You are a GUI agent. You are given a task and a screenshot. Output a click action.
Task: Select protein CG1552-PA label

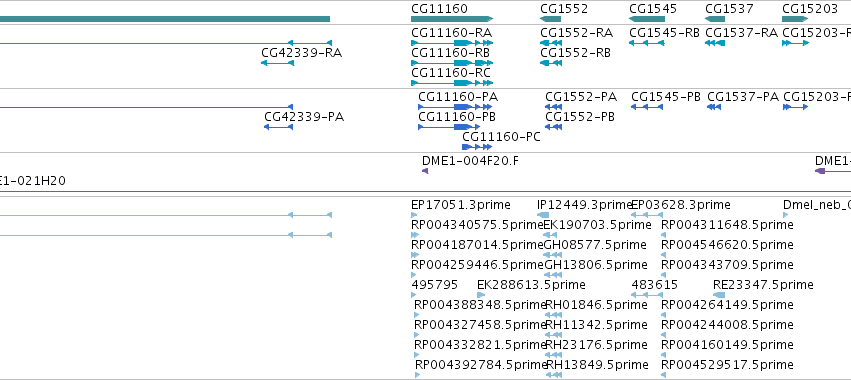(x=581, y=97)
